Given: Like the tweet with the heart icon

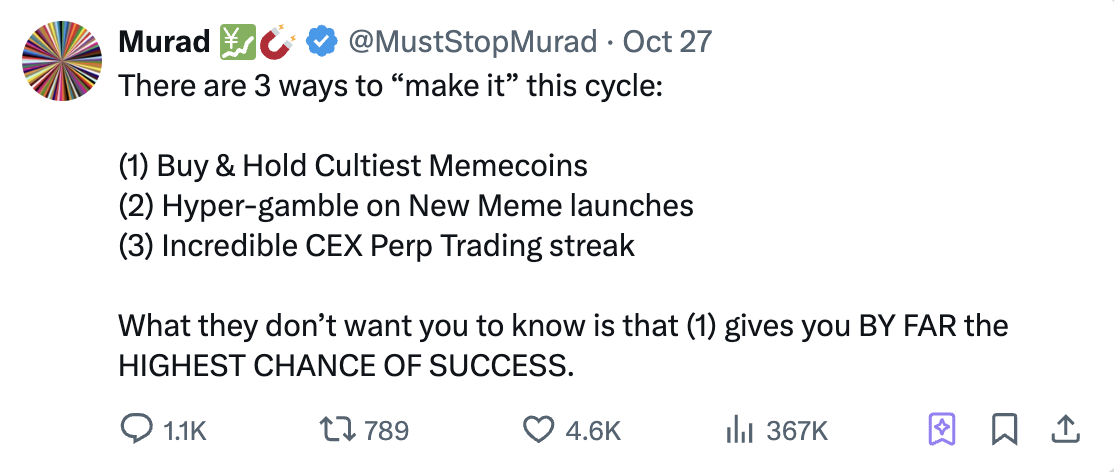Looking at the screenshot, I should pyautogui.click(x=540, y=430).
